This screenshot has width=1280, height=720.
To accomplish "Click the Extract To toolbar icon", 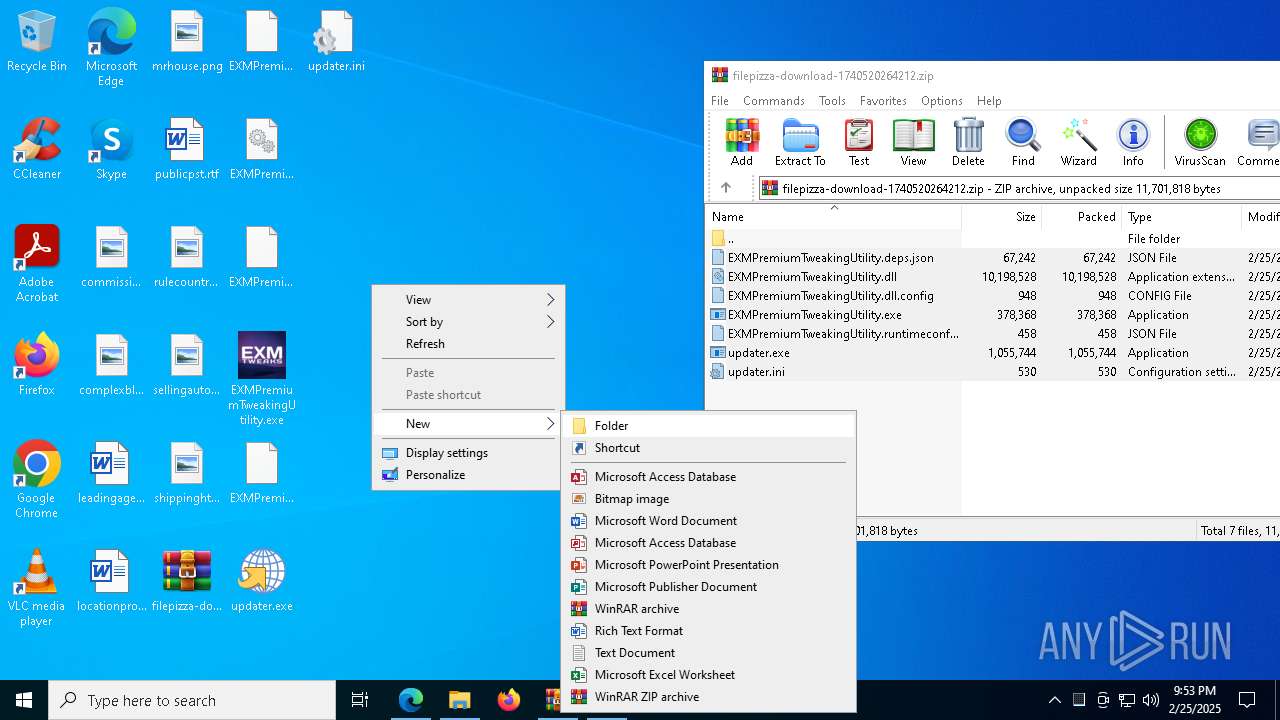I will click(x=800, y=142).
